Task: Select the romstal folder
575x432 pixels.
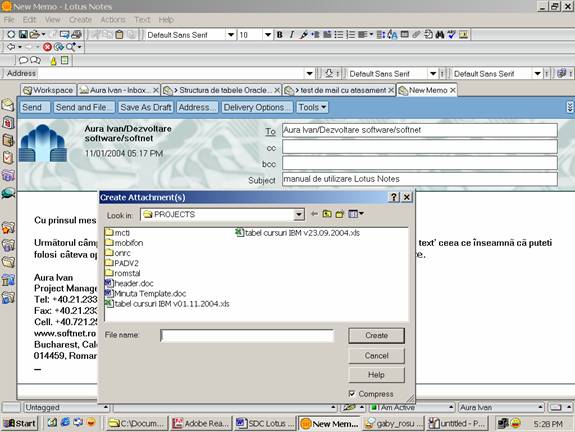Action: [x=122, y=273]
